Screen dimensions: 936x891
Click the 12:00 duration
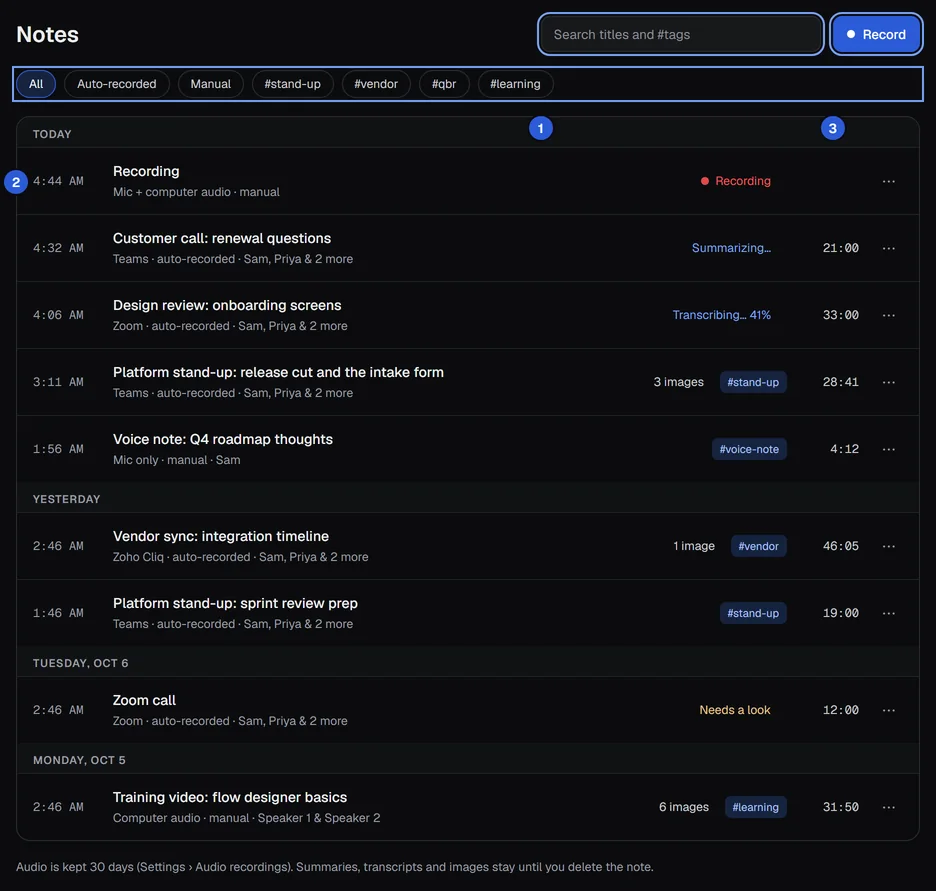[x=840, y=710]
